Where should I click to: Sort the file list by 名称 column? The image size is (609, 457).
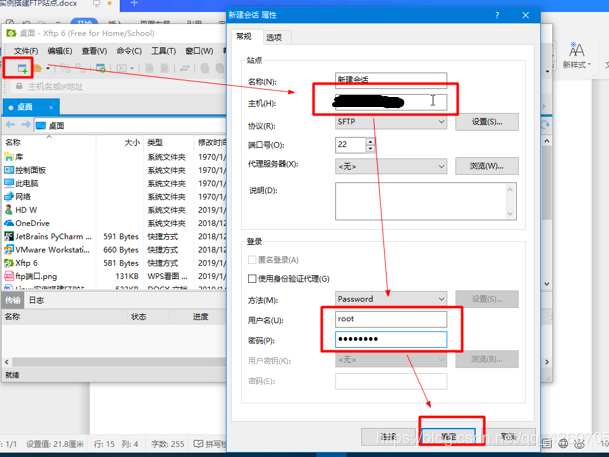click(49, 142)
